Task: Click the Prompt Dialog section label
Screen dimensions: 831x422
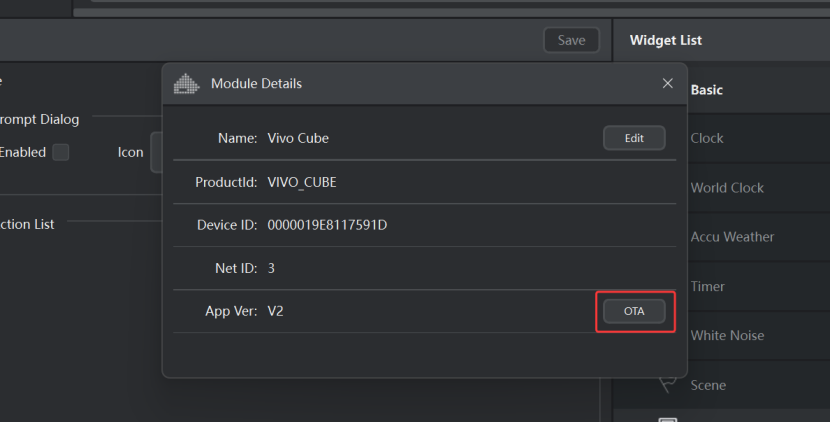Action: 39,120
